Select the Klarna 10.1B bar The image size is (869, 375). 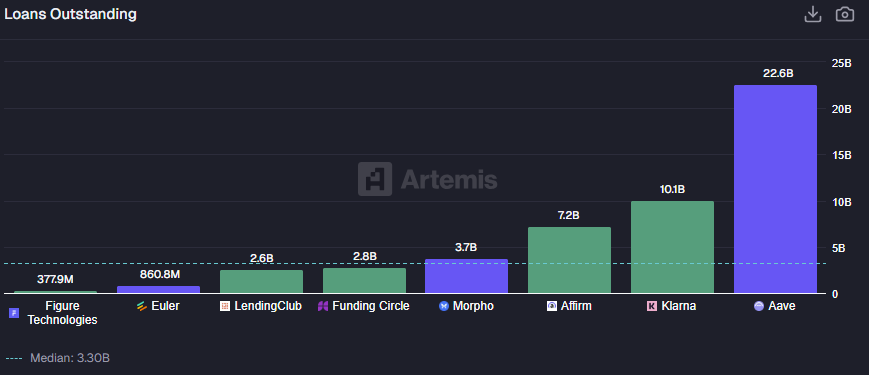click(672, 247)
